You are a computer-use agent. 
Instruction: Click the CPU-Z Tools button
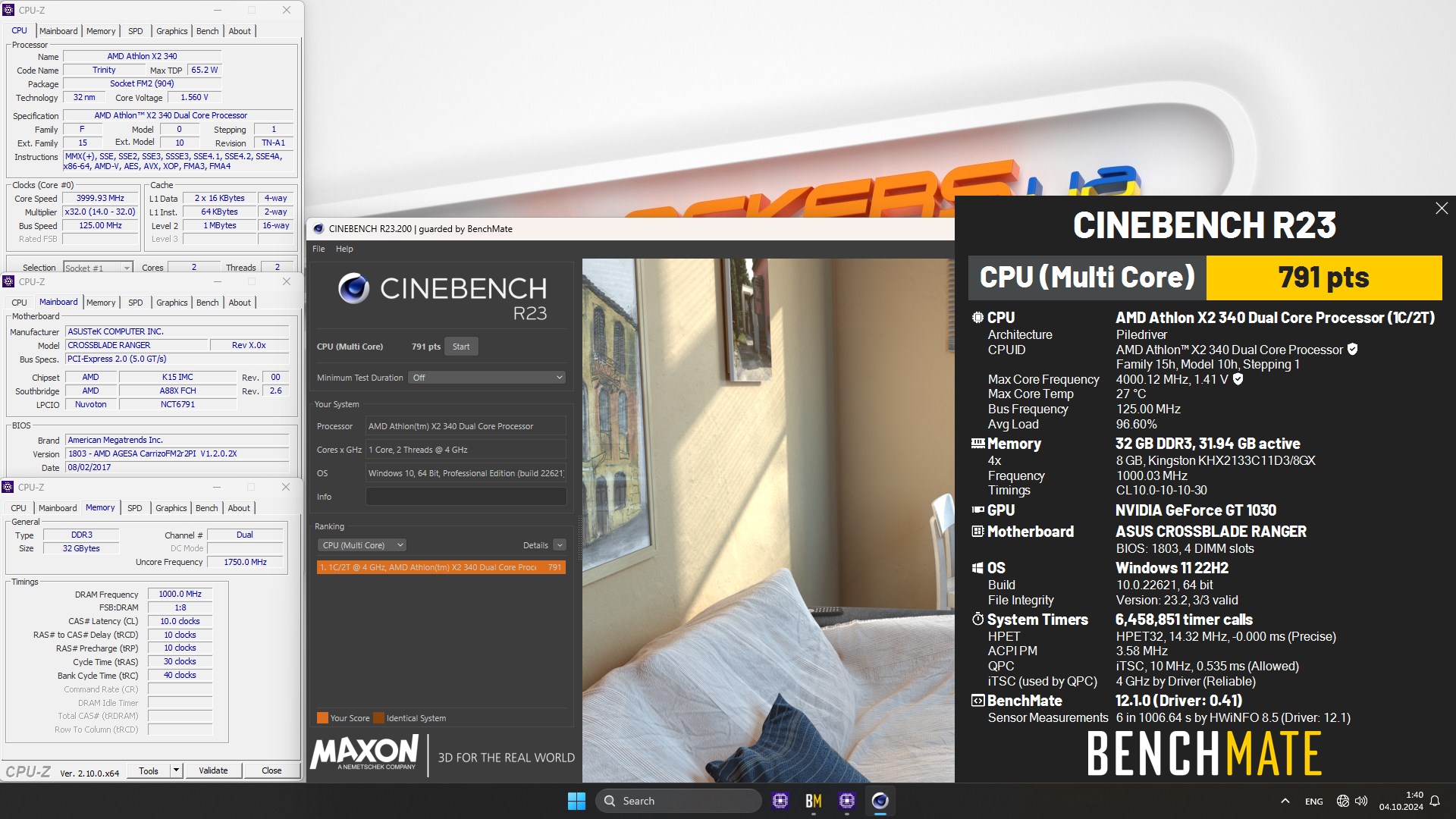149,770
